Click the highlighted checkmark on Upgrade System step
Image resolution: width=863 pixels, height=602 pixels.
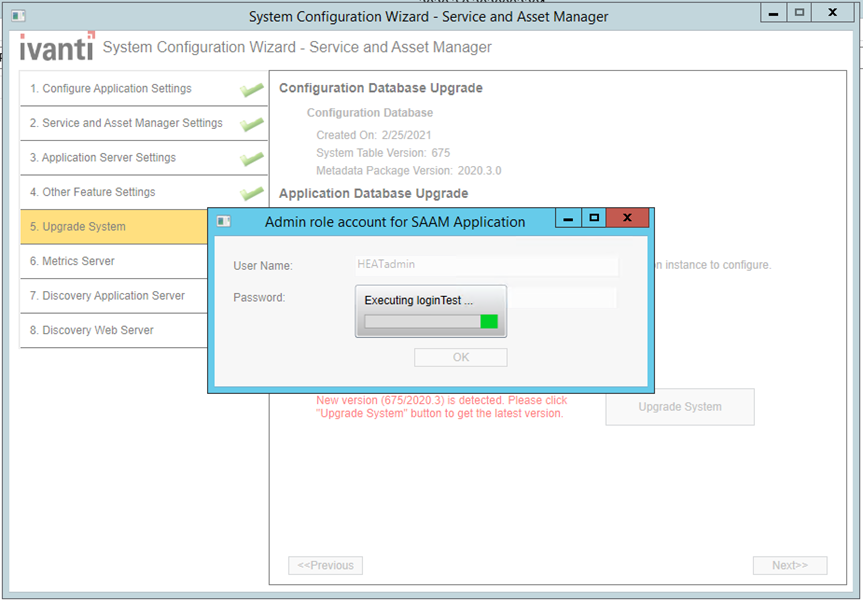252,227
